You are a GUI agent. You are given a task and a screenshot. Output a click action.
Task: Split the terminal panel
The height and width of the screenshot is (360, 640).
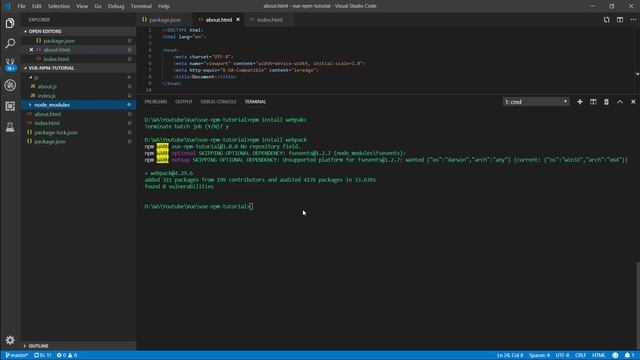pos(593,102)
